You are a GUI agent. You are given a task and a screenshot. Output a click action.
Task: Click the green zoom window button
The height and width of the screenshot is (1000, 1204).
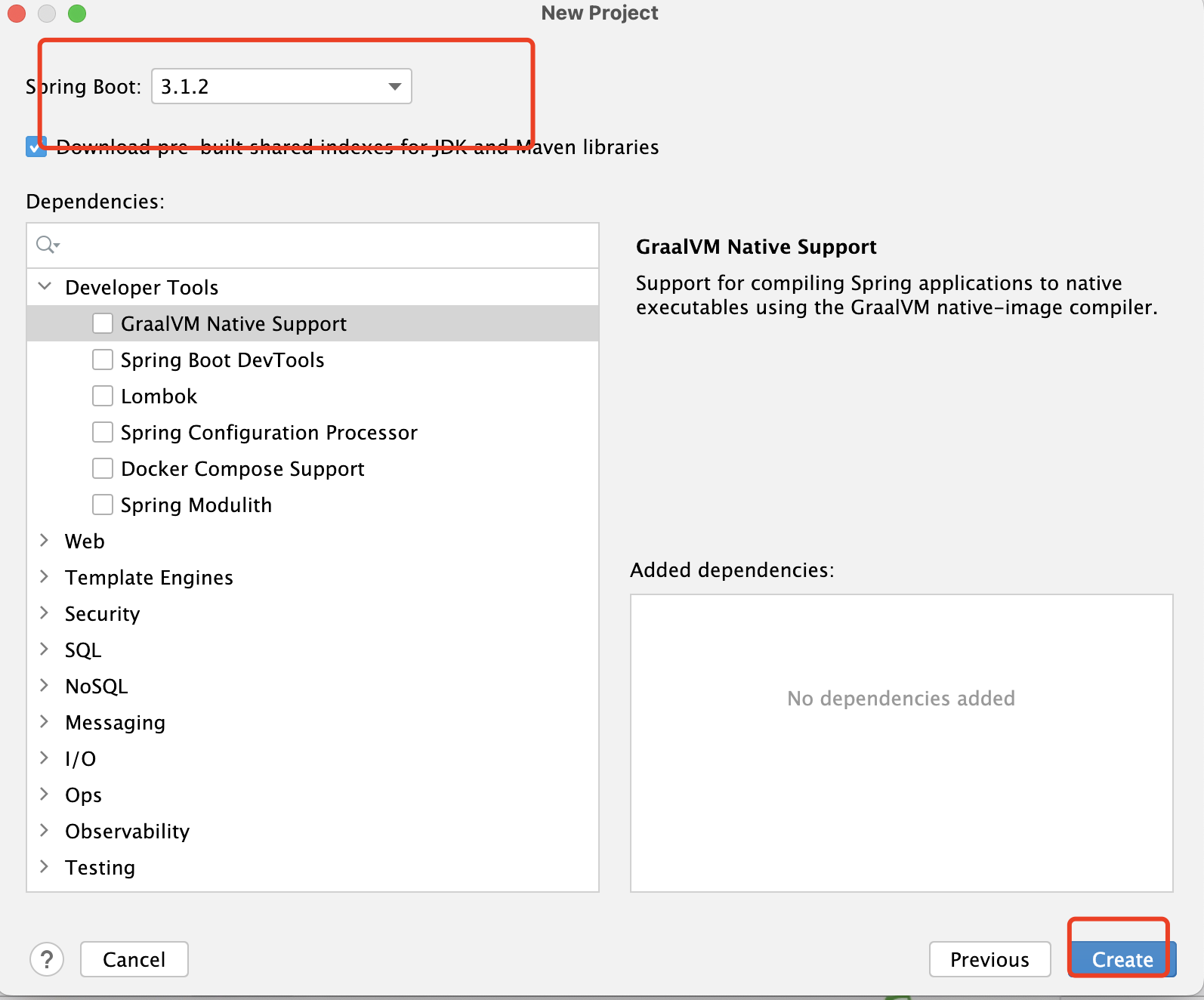pyautogui.click(x=77, y=14)
